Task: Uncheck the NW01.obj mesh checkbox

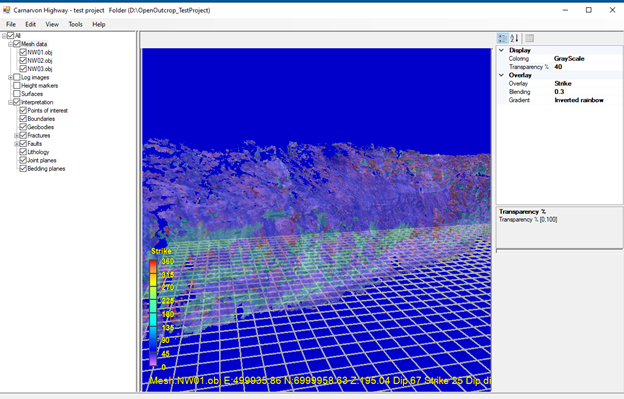Action: tap(23, 52)
